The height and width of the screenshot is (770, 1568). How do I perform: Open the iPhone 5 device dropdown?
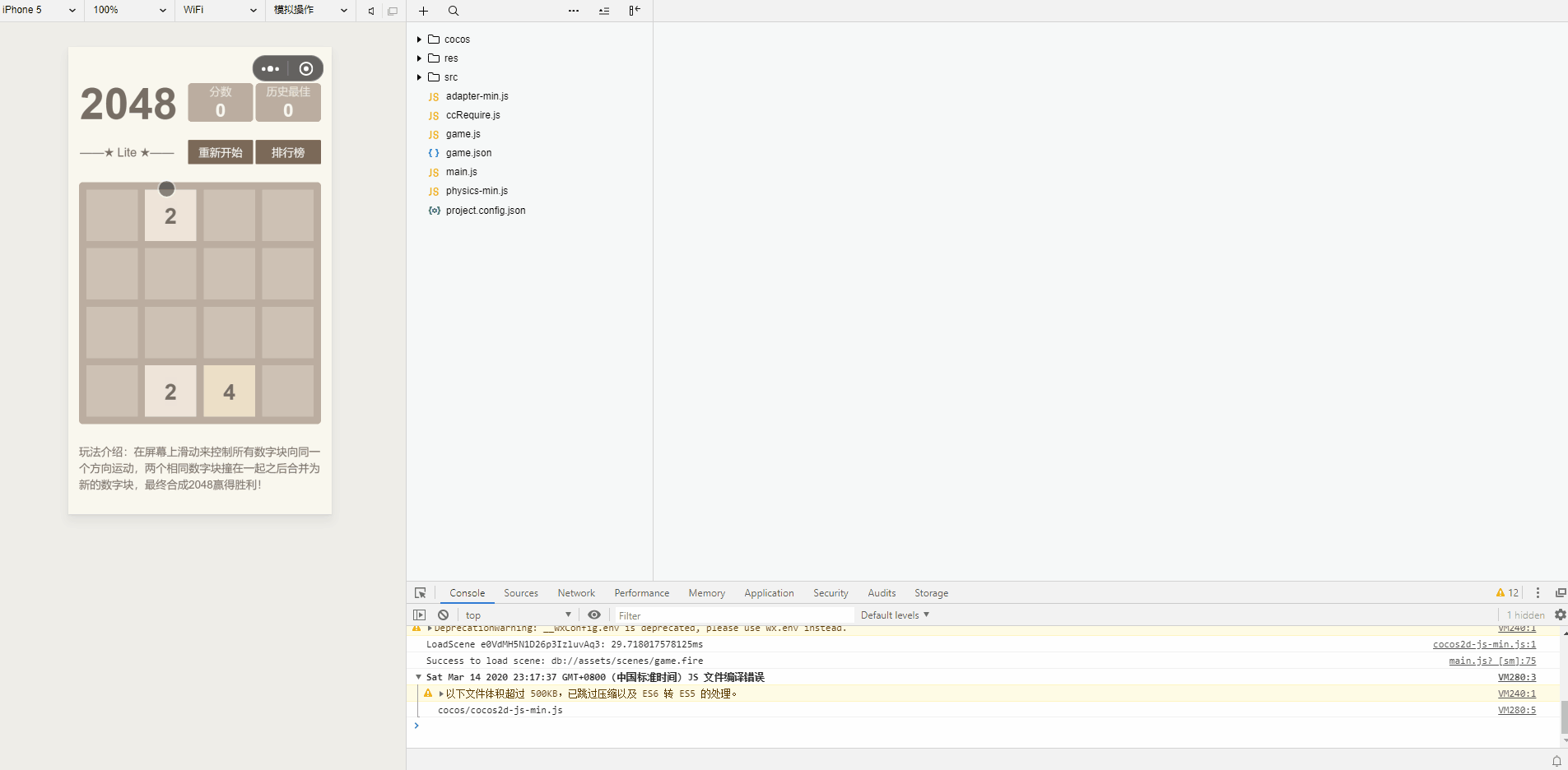pos(40,10)
